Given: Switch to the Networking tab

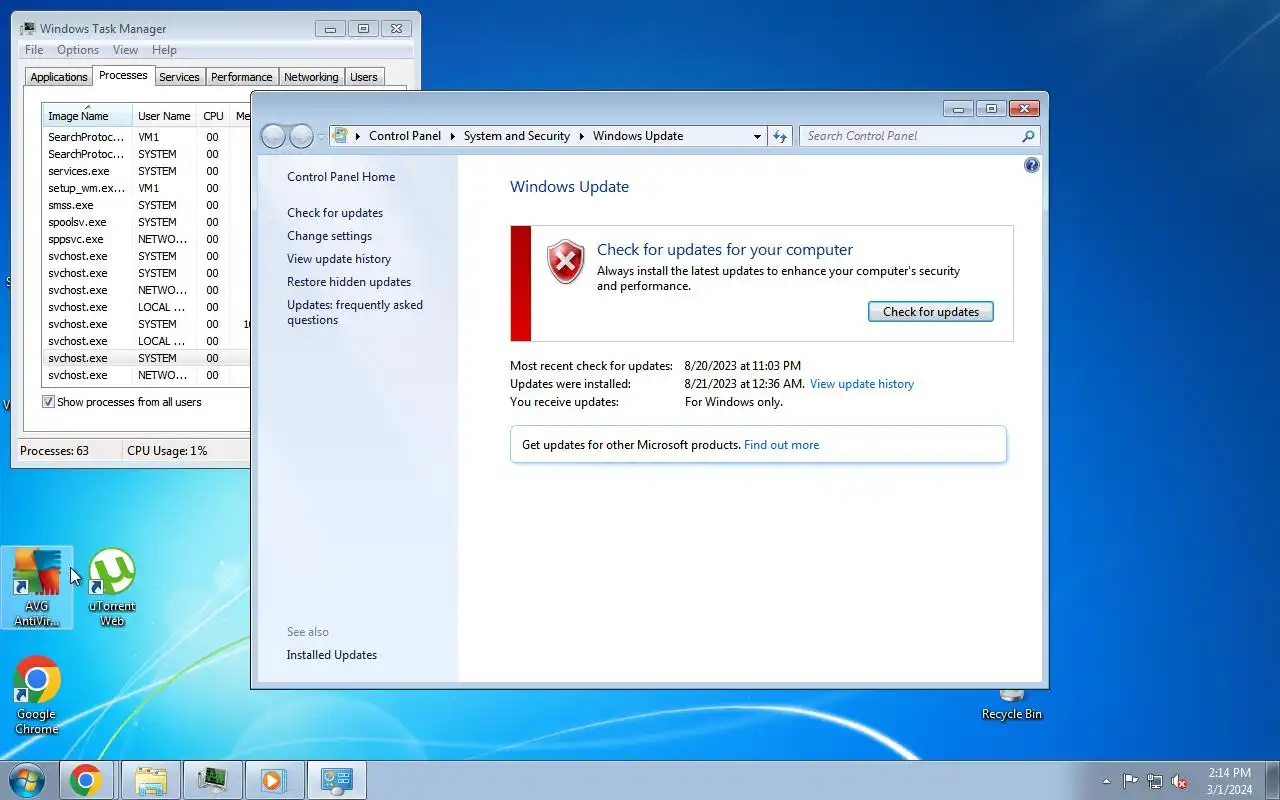Looking at the screenshot, I should [x=311, y=77].
